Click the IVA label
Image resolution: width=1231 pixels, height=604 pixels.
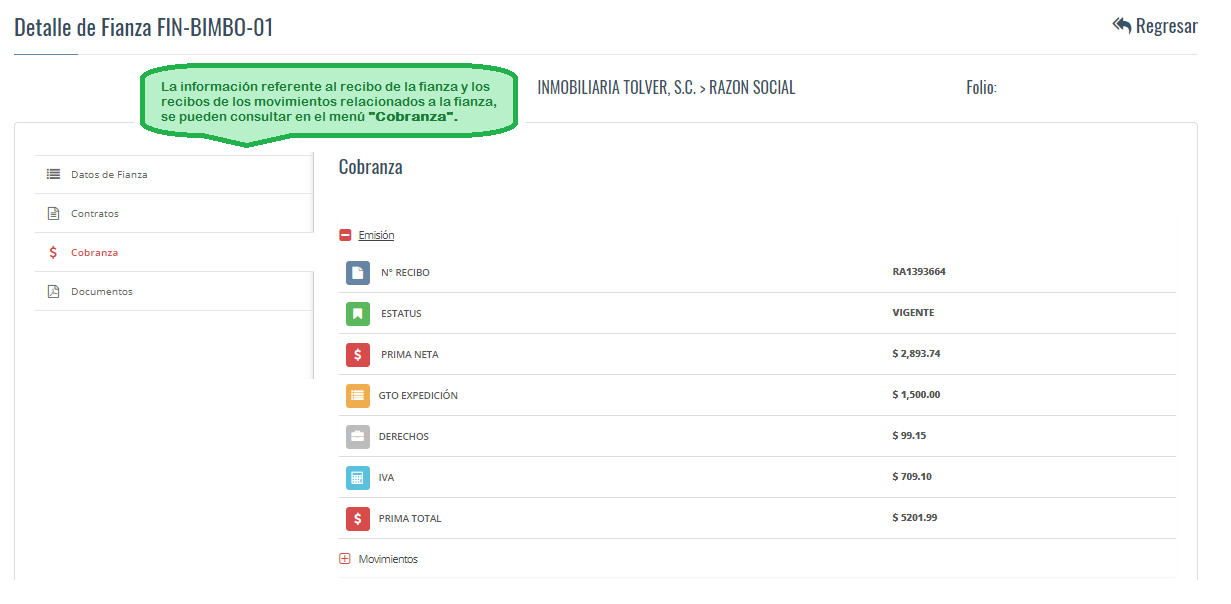click(386, 477)
